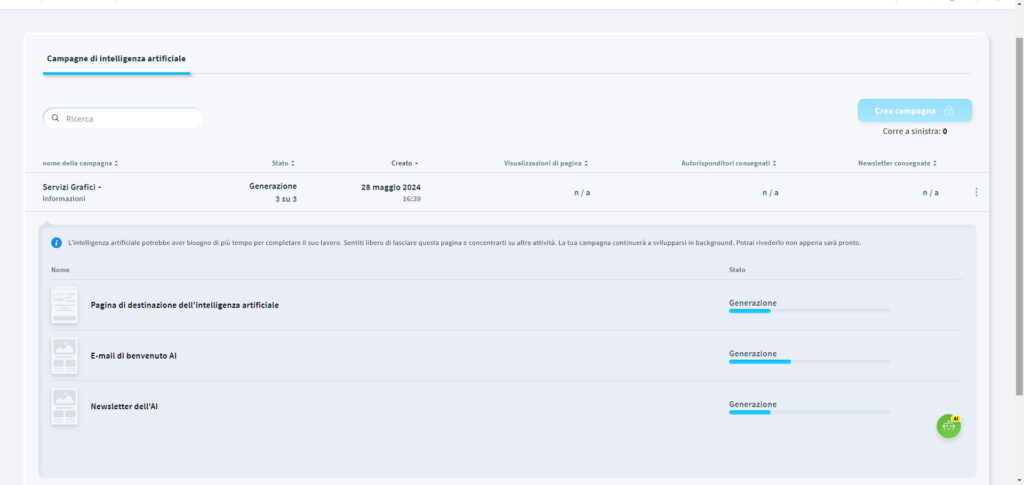This screenshot has width=1024, height=485.
Task: Sort by Newsletter consegnate column
Action: (897, 163)
